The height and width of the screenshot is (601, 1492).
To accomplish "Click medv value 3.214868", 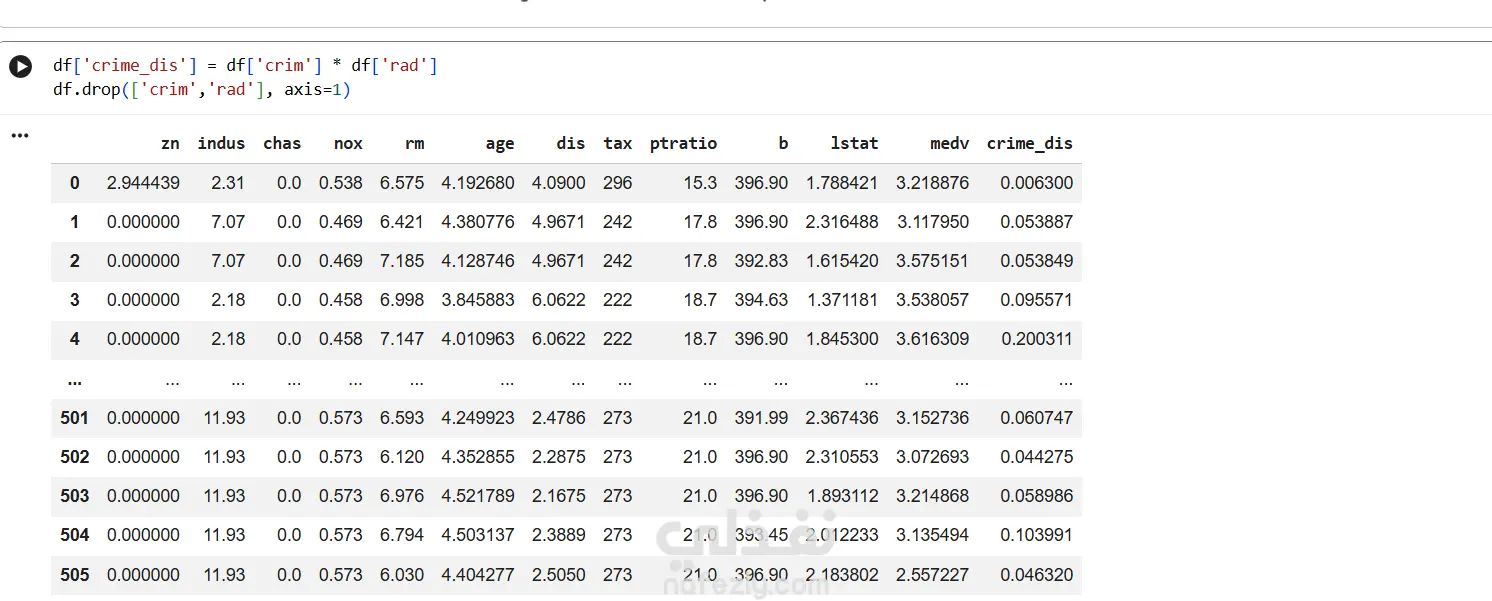I will [932, 496].
